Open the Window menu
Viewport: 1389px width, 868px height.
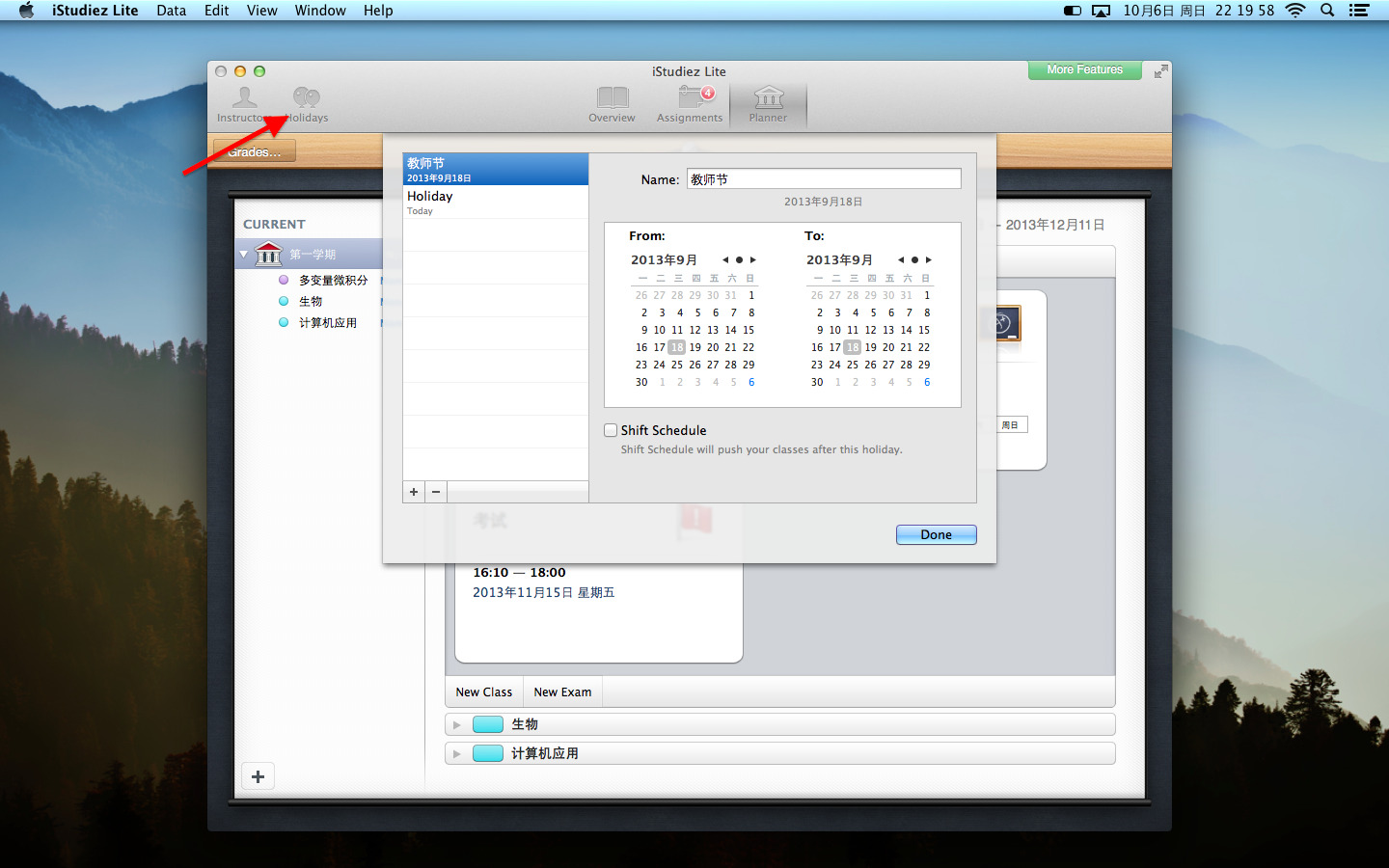pyautogui.click(x=320, y=11)
